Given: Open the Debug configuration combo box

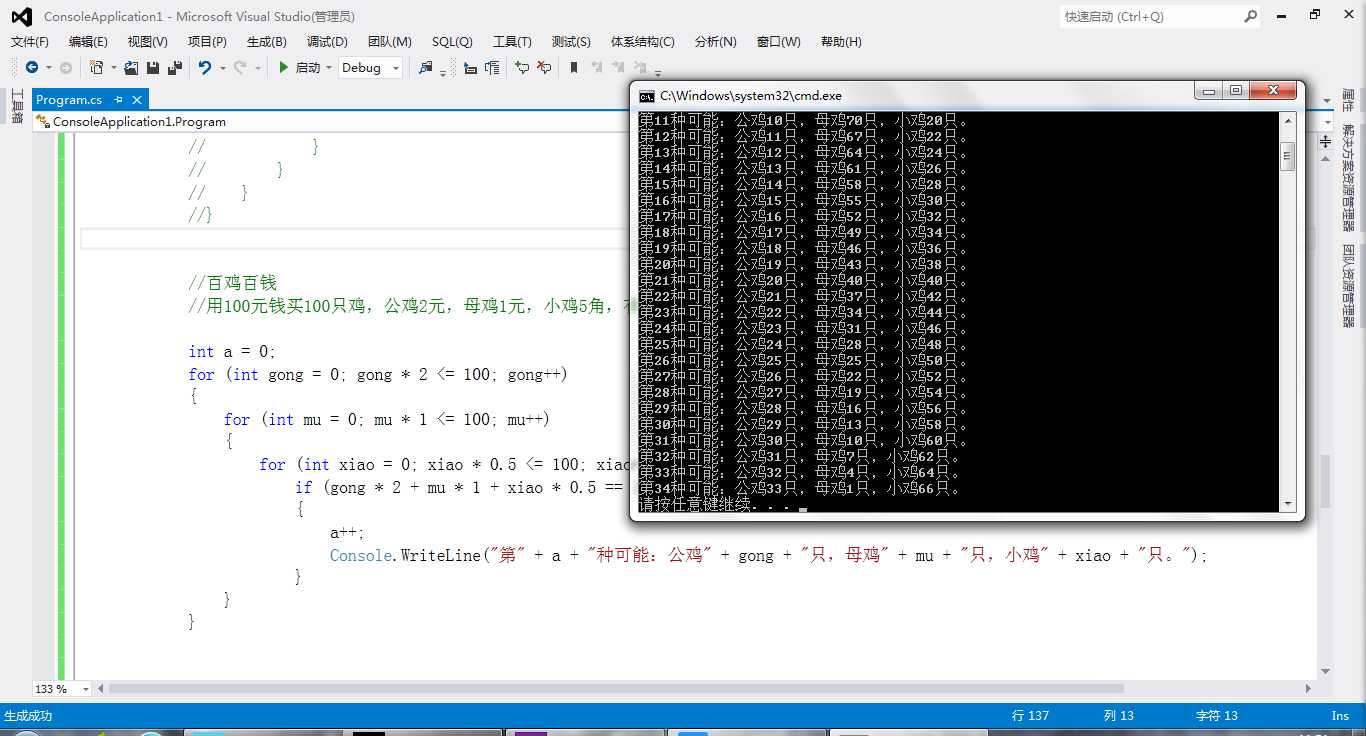Looking at the screenshot, I should pos(370,68).
